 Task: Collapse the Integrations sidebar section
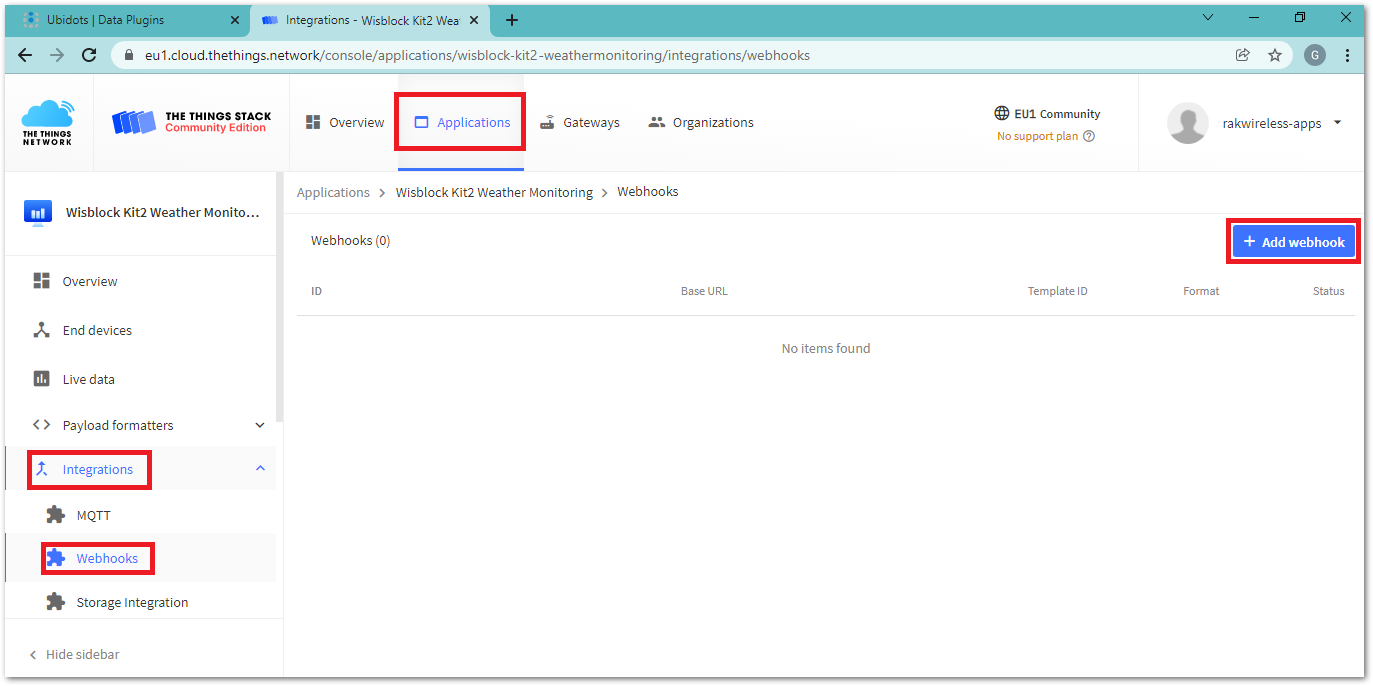click(x=260, y=469)
